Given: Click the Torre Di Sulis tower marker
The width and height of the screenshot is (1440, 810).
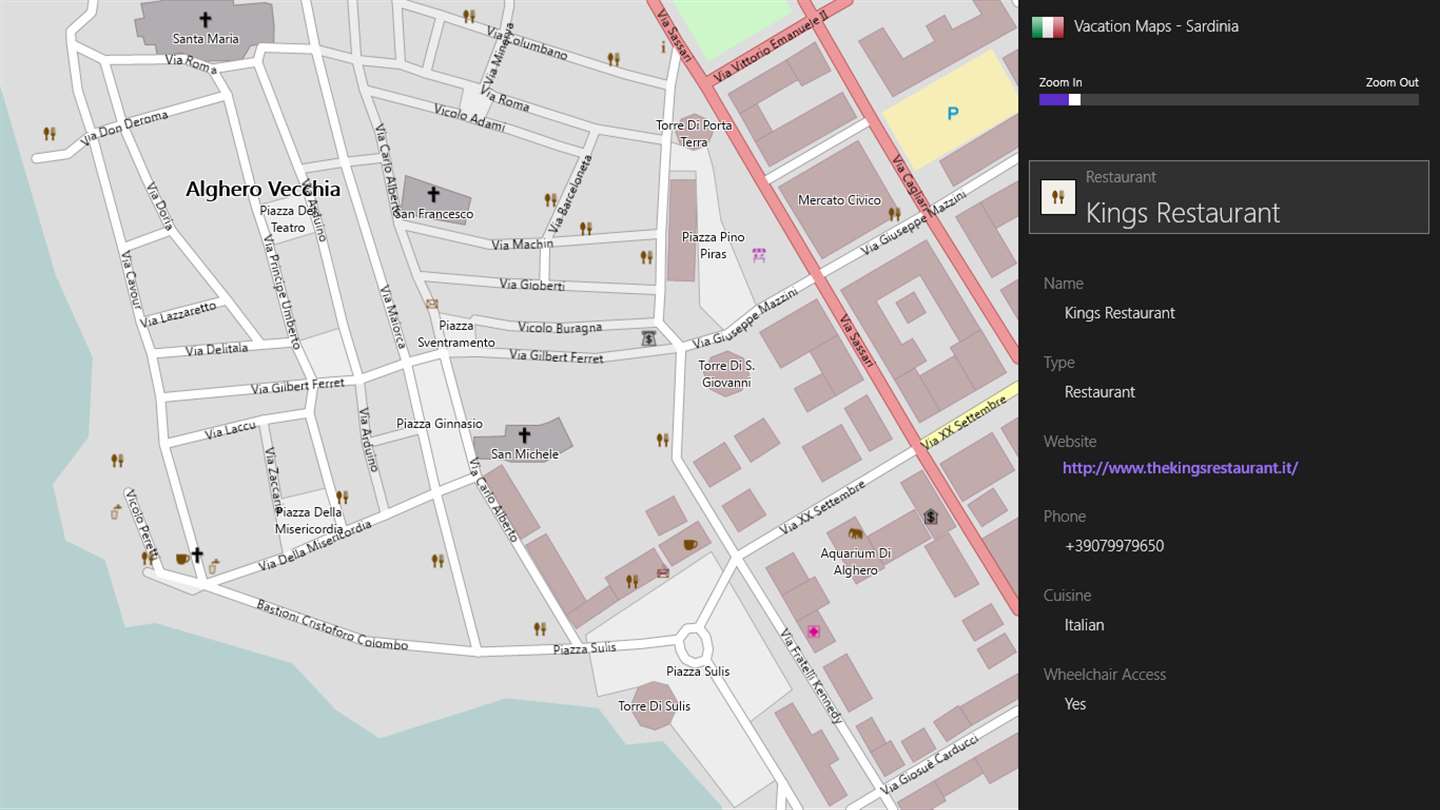Looking at the screenshot, I should pyautogui.click(x=654, y=706).
